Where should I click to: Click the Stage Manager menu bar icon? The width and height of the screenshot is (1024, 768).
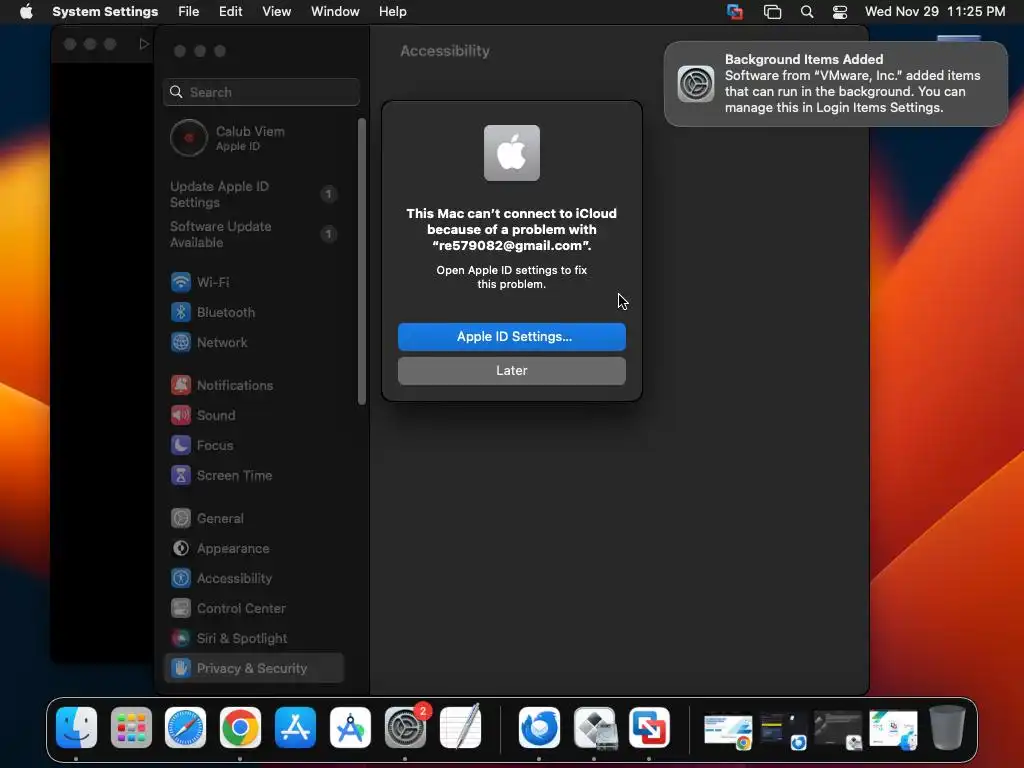[x=773, y=12]
